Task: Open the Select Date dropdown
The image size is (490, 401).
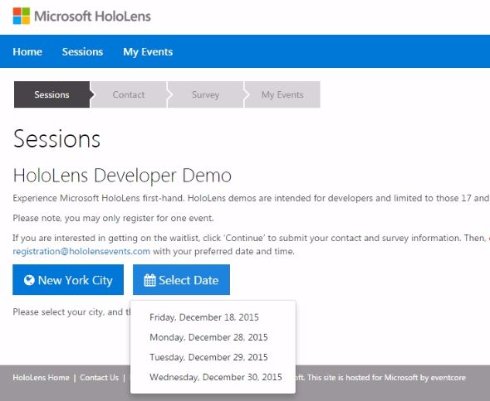Action: (x=181, y=280)
